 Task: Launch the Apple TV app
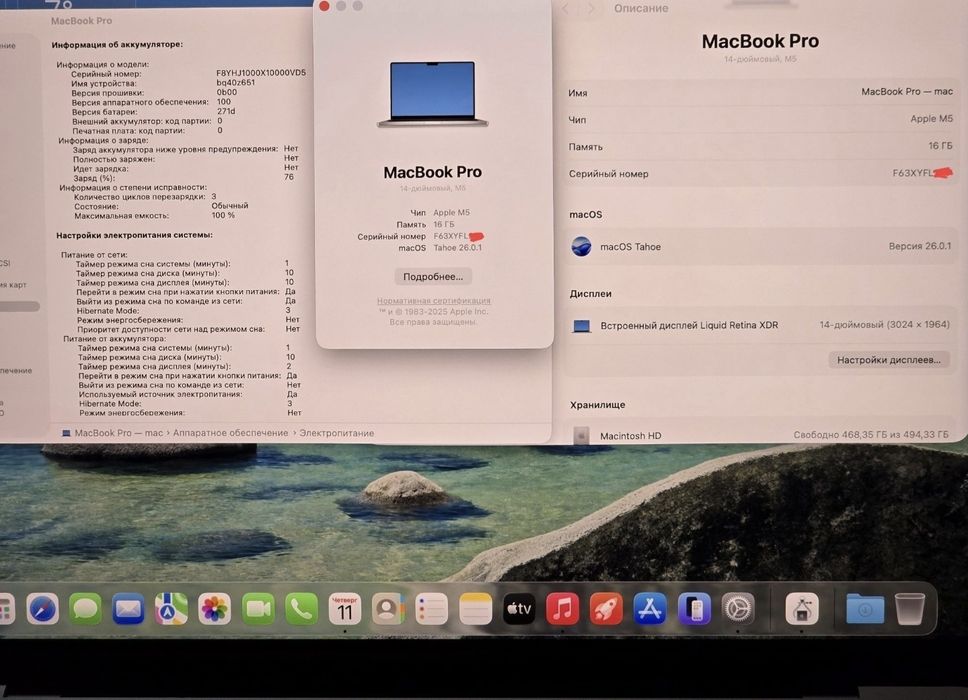(x=519, y=609)
